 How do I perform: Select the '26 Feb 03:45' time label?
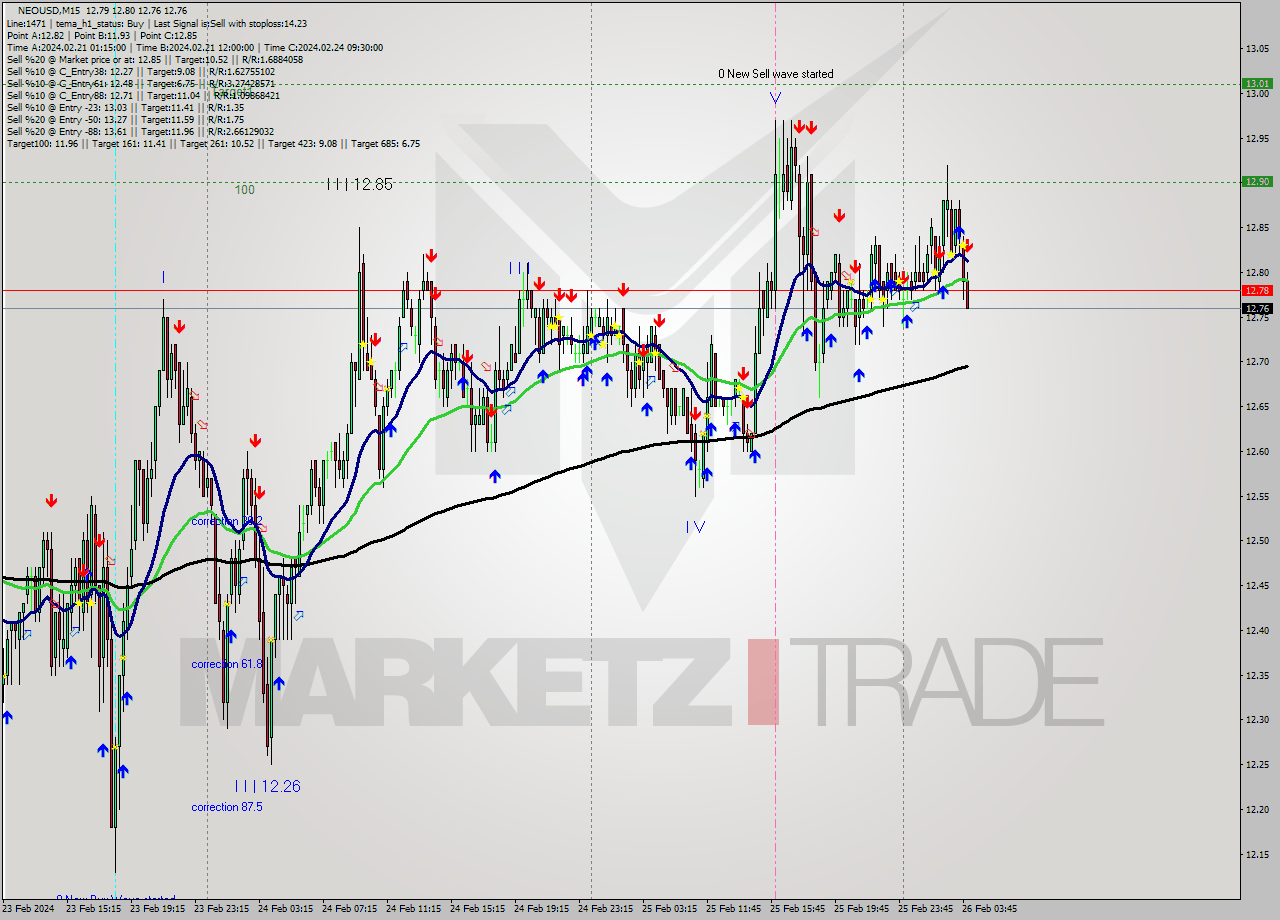[x=989, y=909]
